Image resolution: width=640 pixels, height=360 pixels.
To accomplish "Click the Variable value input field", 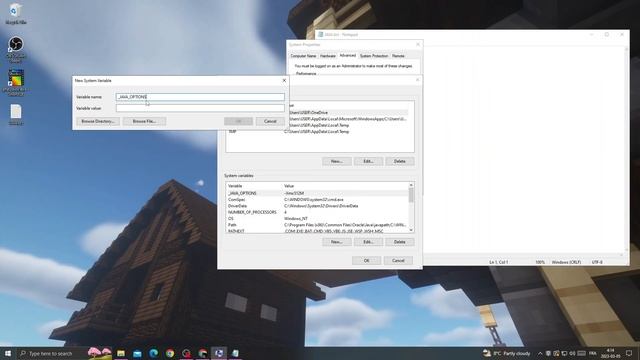I will 200,108.
